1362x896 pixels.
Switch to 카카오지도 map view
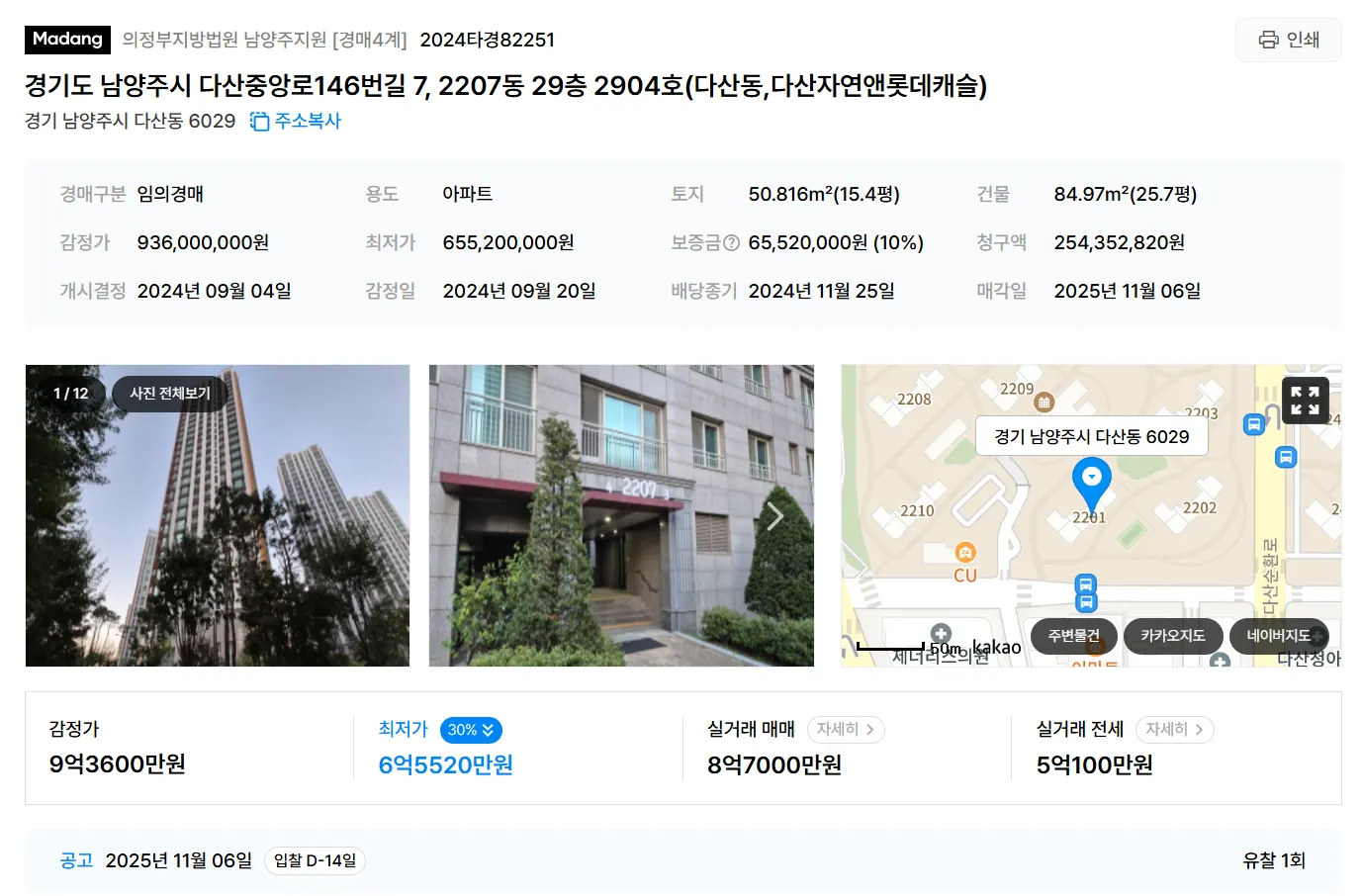1173,635
